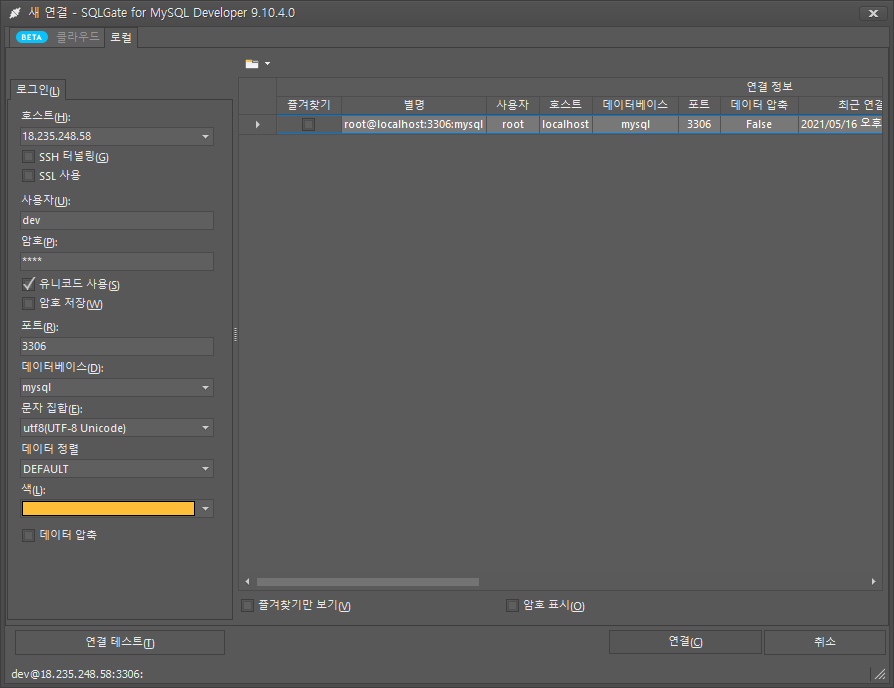Click the 취소 button
This screenshot has width=894, height=688.
[824, 642]
